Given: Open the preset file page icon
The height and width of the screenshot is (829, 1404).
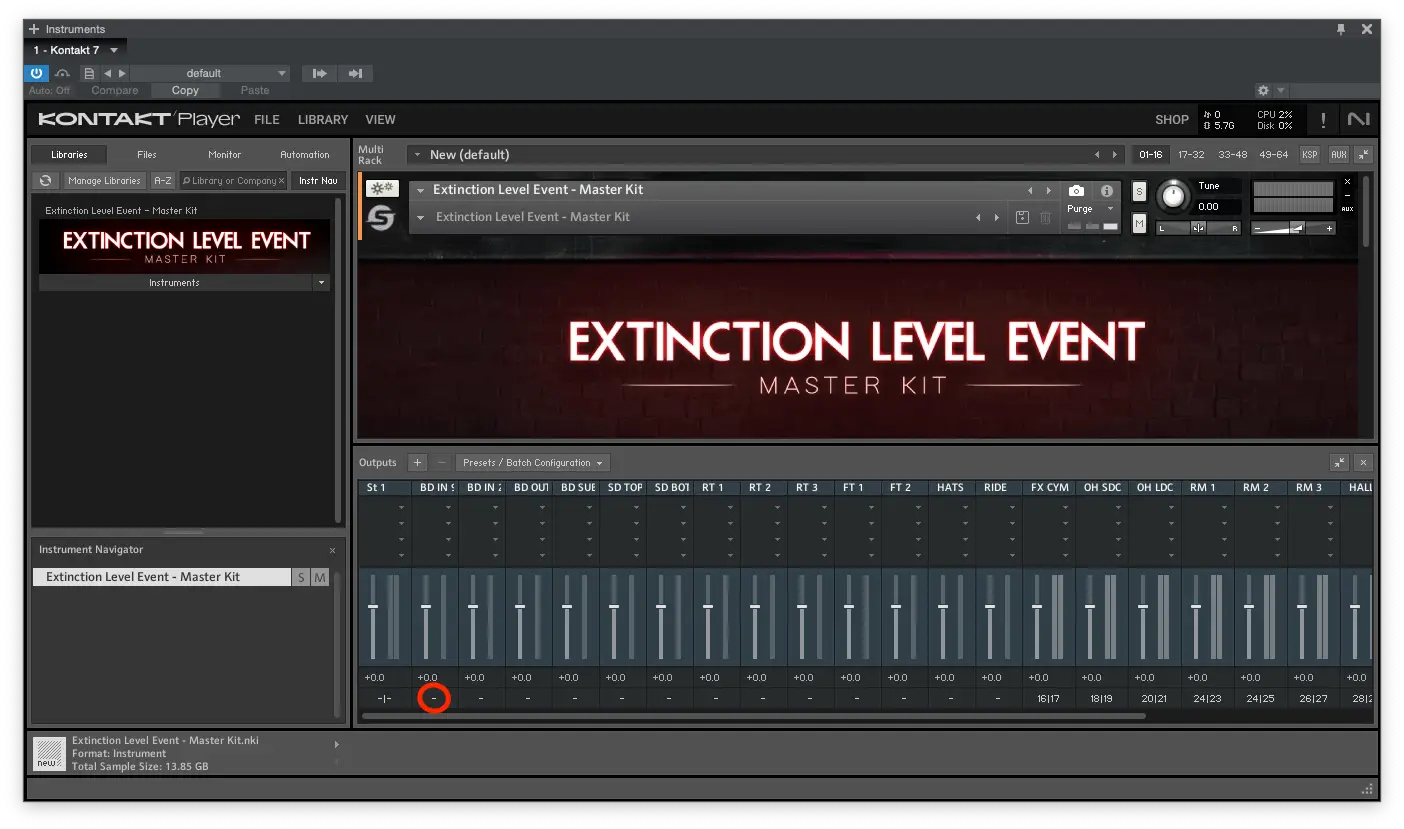Looking at the screenshot, I should tap(89, 73).
